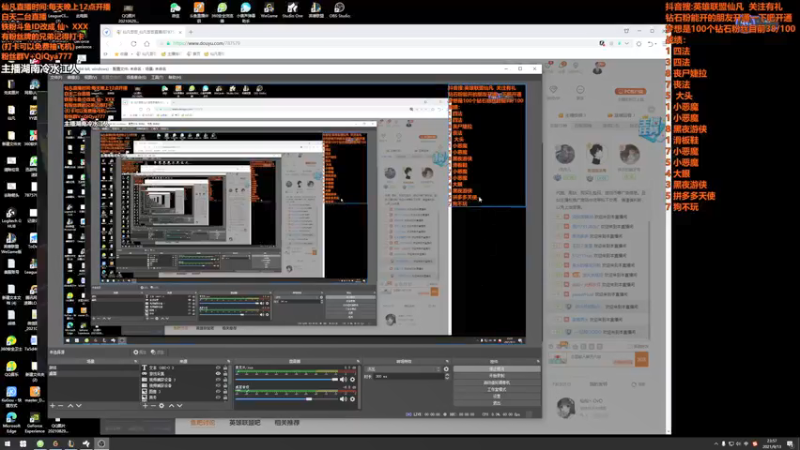Toggle visibility of the second source

click(218, 375)
